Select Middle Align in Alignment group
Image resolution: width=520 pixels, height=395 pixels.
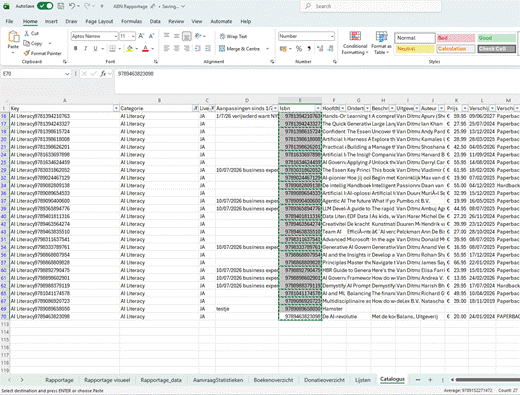177,36
